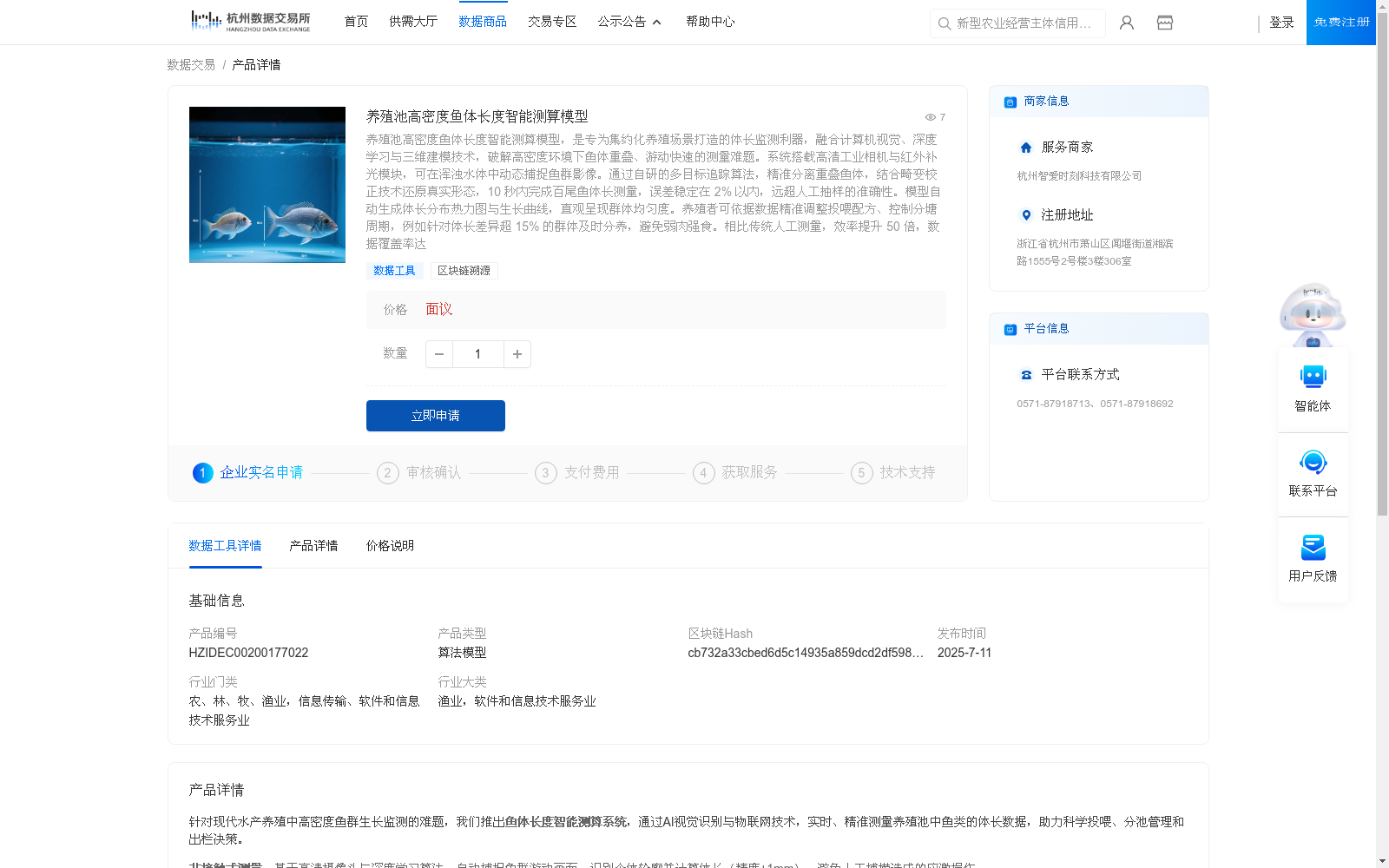Click product number HZIDEC00200177022

coord(248,653)
